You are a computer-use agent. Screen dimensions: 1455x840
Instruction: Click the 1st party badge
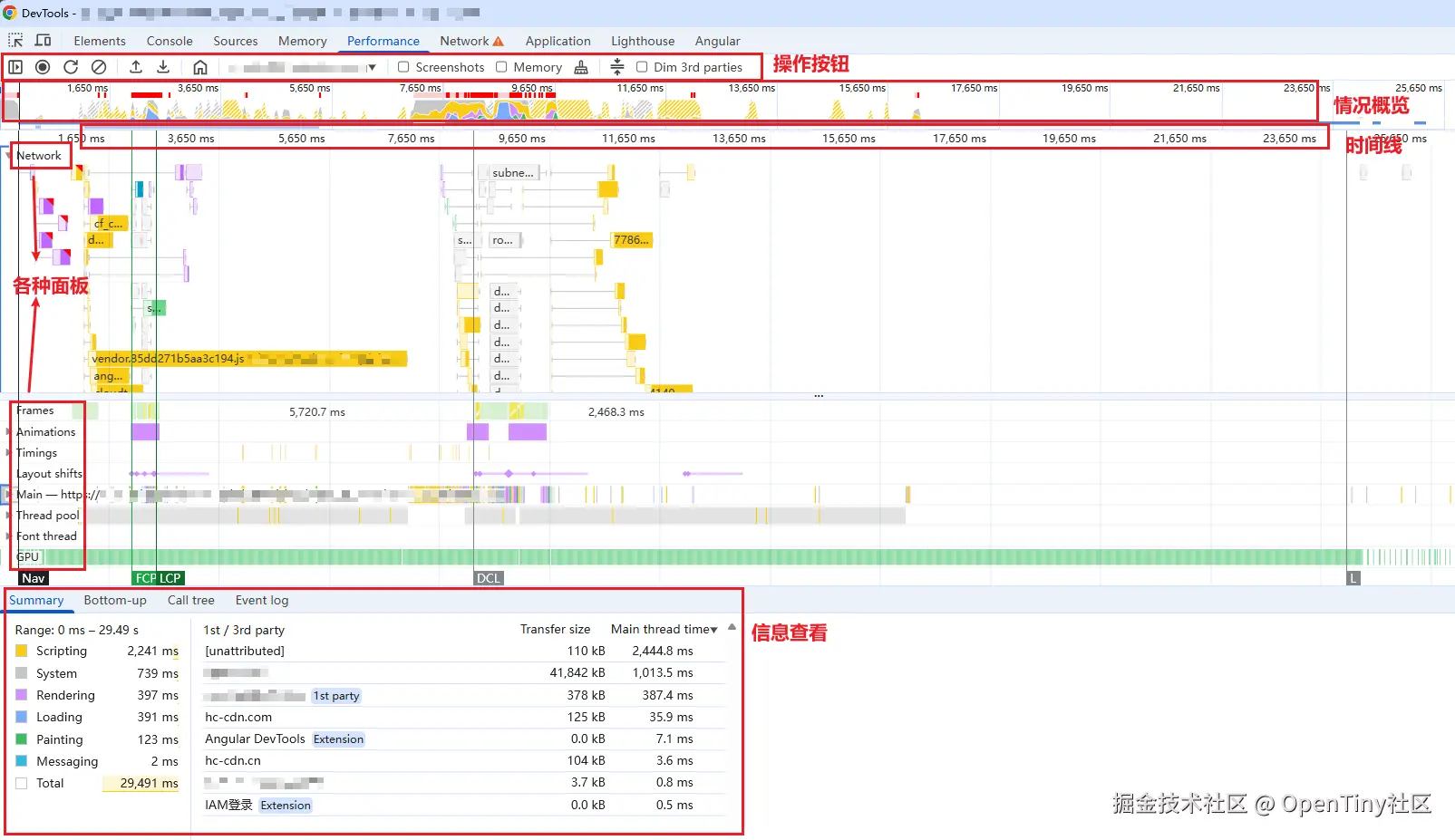coord(336,696)
